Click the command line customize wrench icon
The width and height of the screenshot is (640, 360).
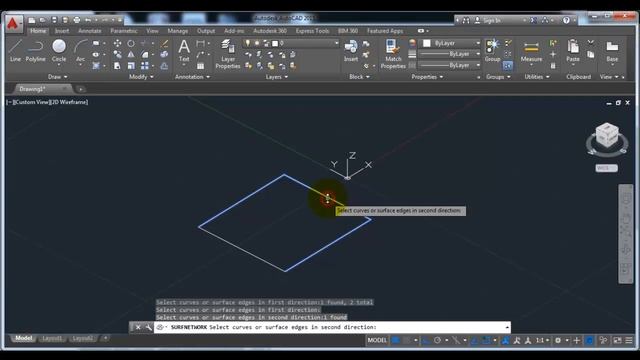click(x=148, y=327)
